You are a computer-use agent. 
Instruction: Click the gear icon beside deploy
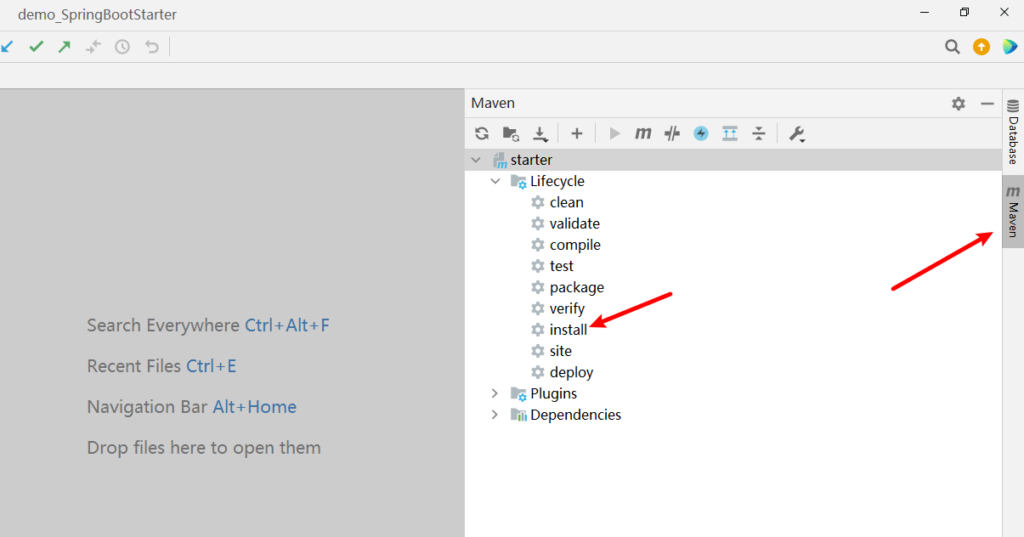pos(537,372)
